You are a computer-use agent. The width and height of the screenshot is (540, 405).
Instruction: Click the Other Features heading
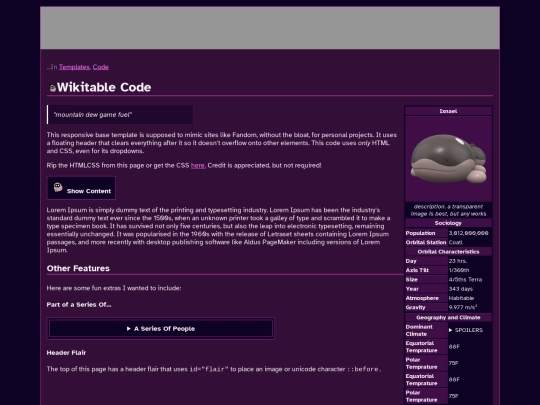coord(78,268)
